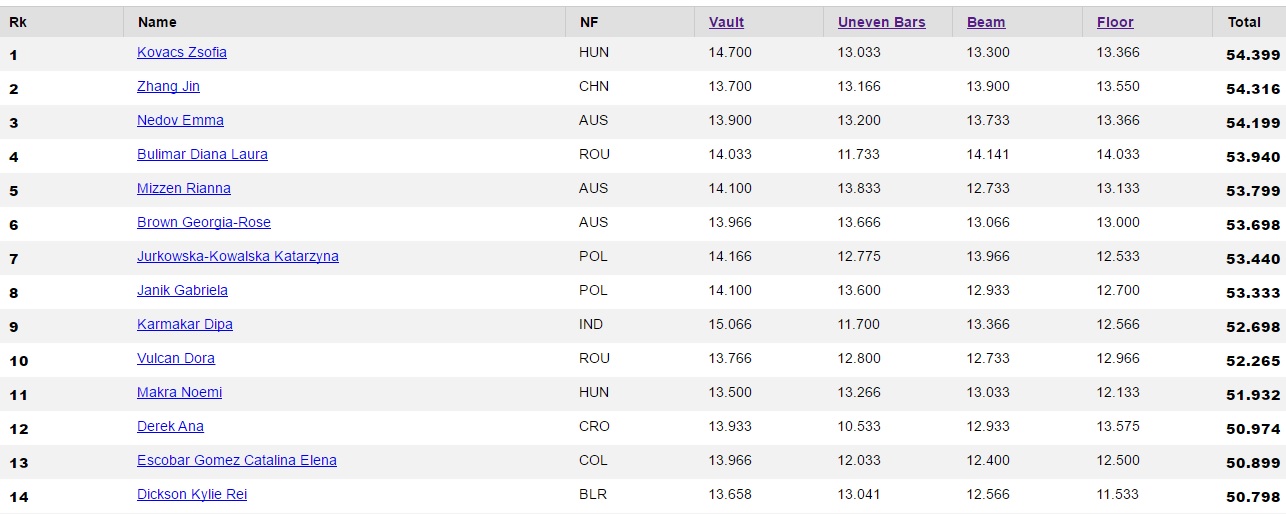Sort the table by Floor scores

point(1115,22)
